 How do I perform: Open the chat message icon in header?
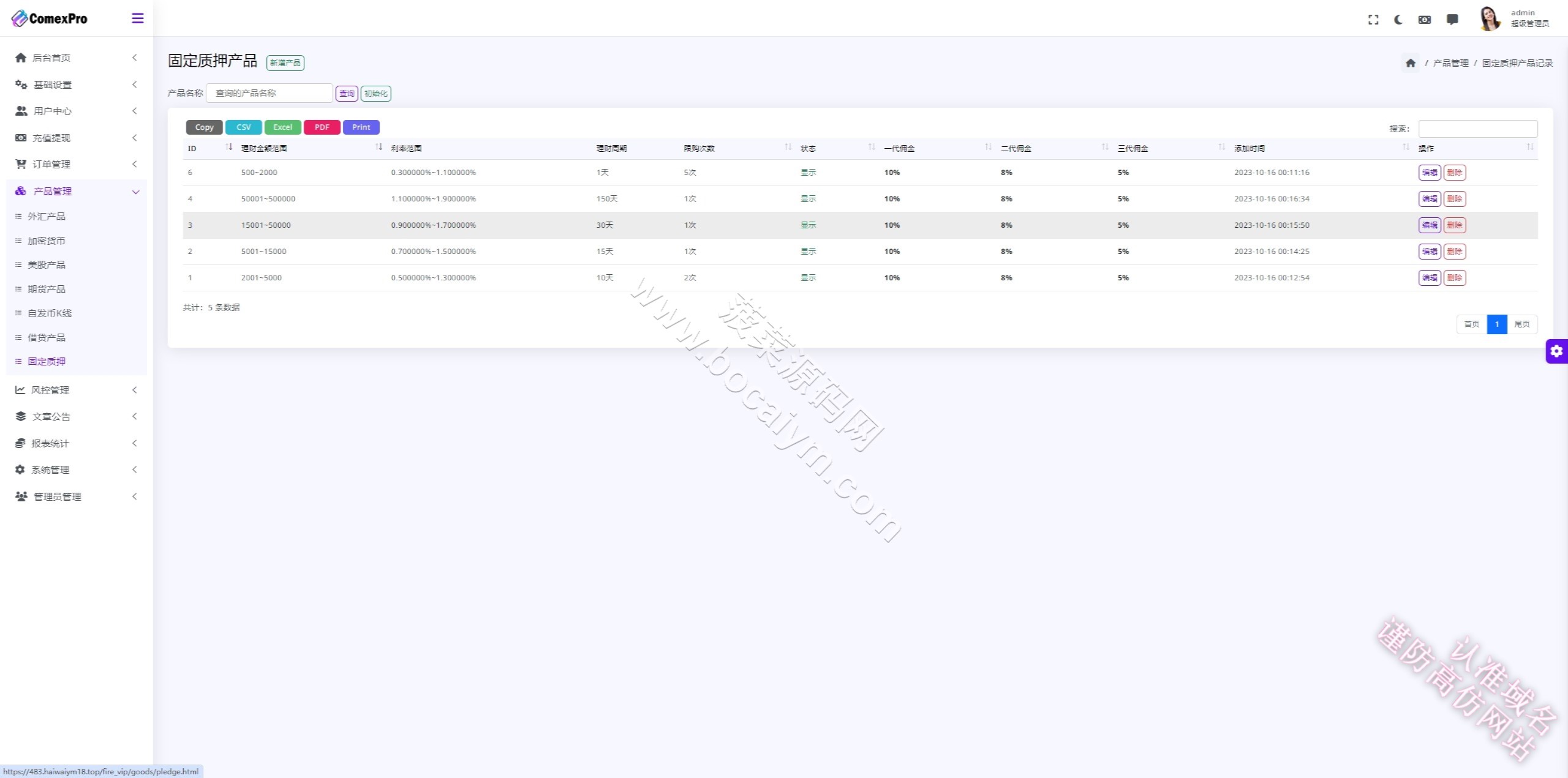coord(1452,20)
